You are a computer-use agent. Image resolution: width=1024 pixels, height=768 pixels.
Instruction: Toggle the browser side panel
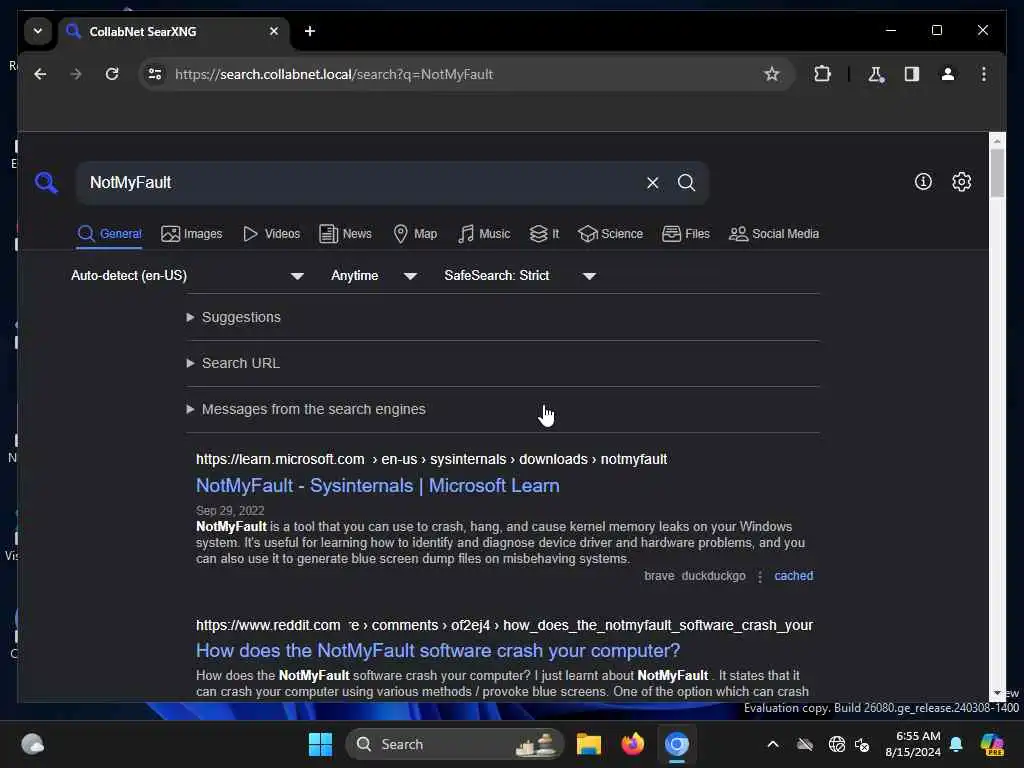coord(912,74)
